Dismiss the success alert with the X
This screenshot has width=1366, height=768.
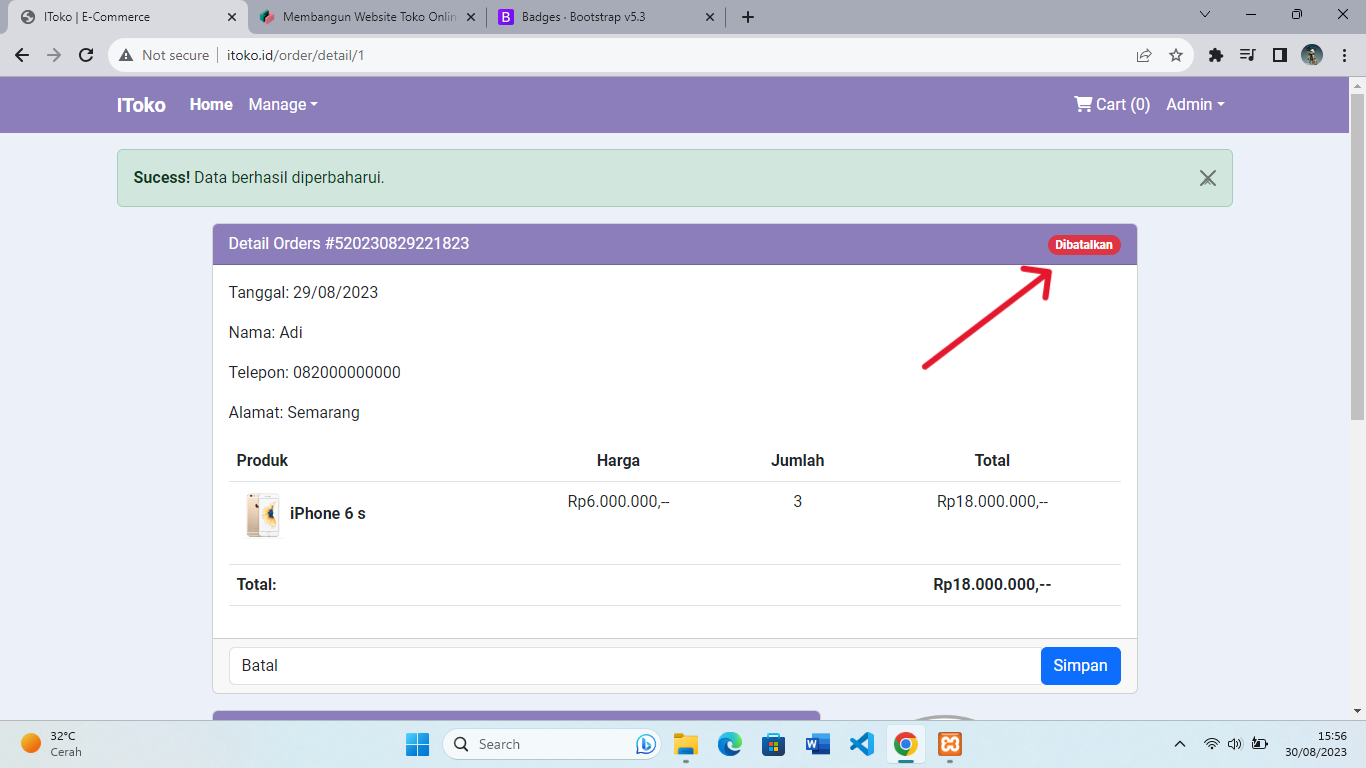(x=1207, y=178)
